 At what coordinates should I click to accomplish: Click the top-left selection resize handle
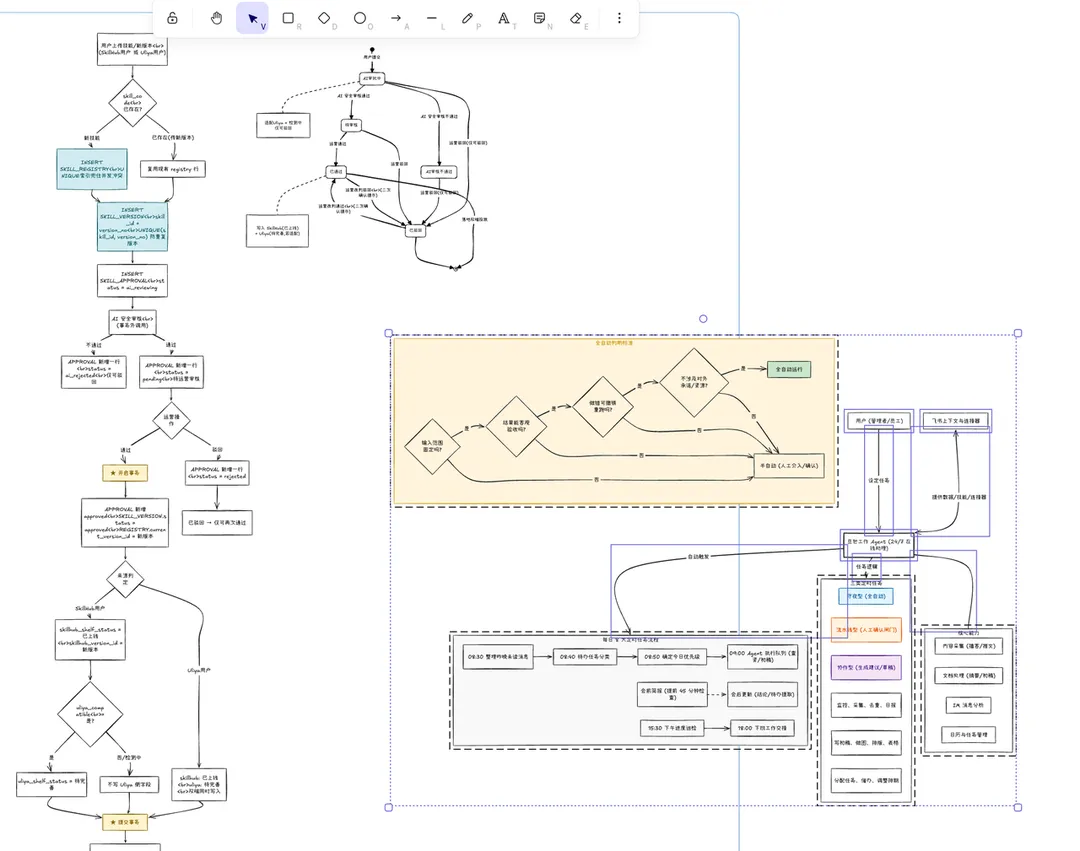(x=388, y=333)
